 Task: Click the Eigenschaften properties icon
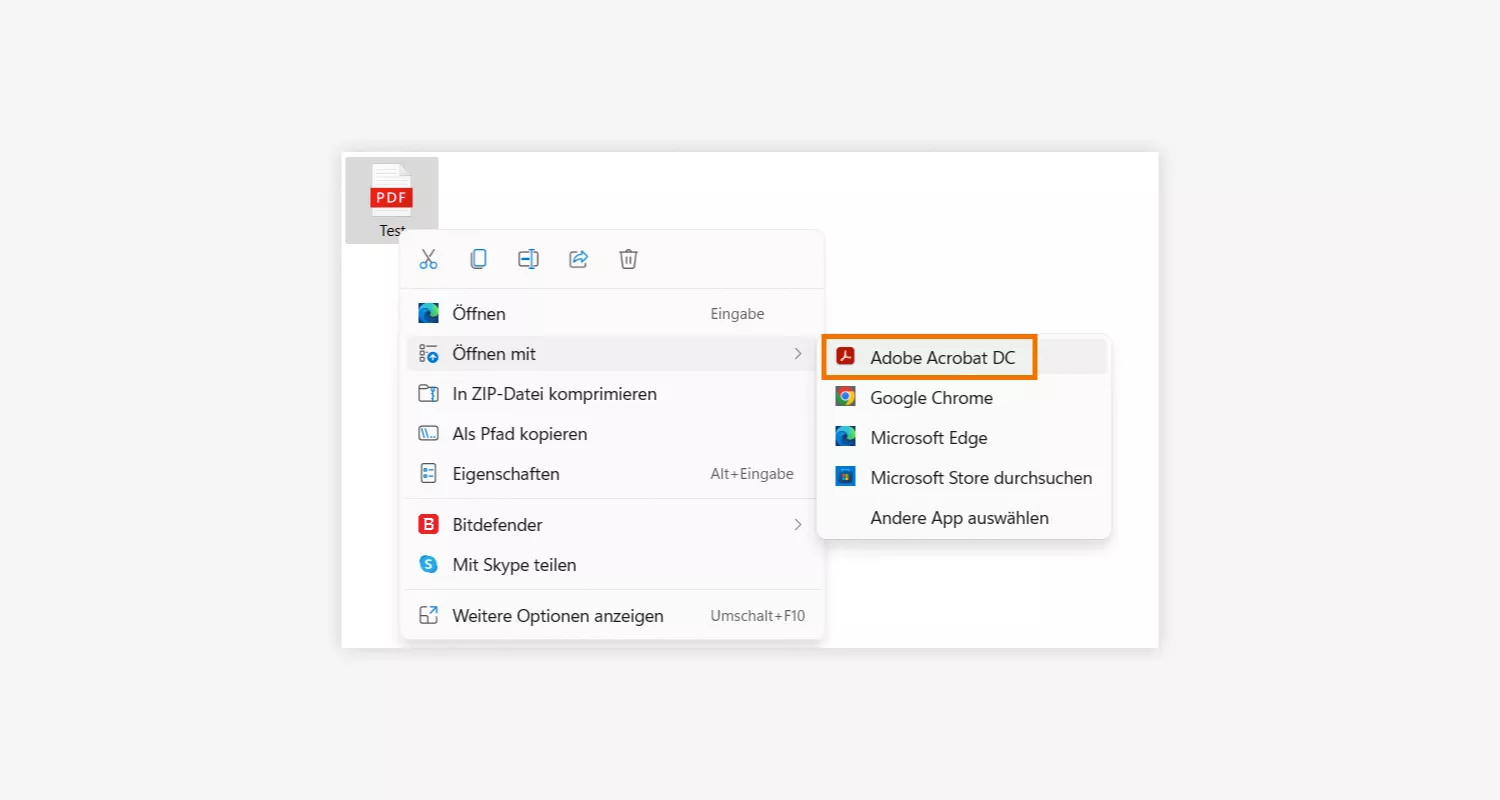point(428,474)
